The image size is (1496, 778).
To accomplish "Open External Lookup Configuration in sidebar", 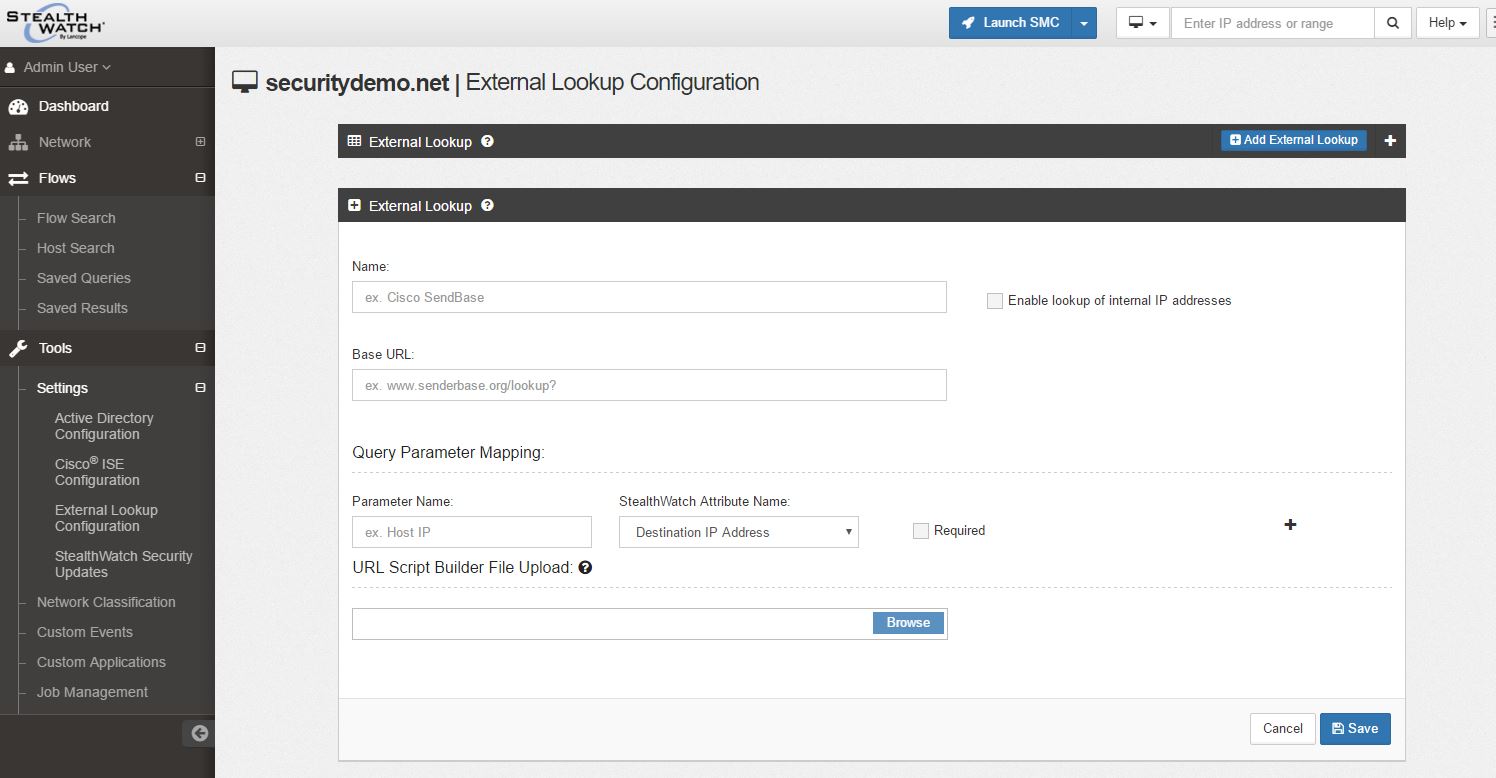I will [106, 518].
